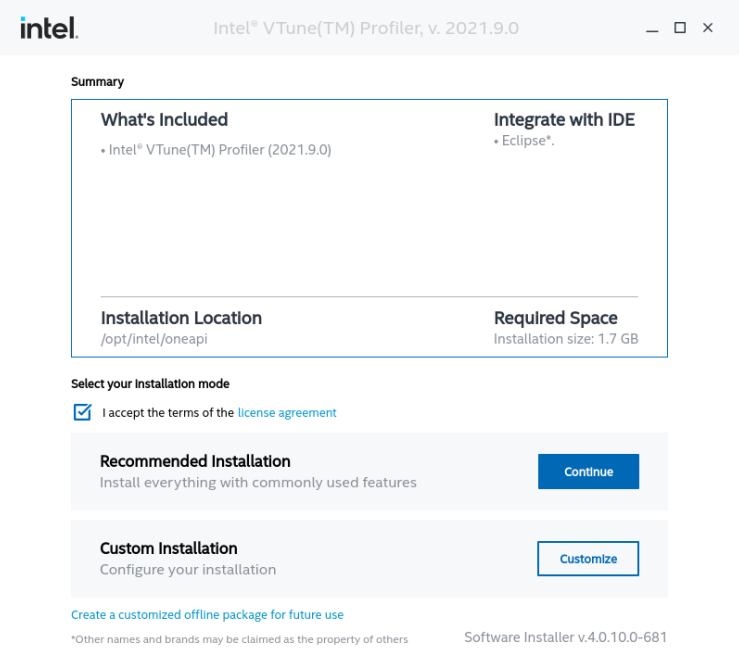
Task: Click the Installation size 1.7 GB text
Action: (565, 339)
